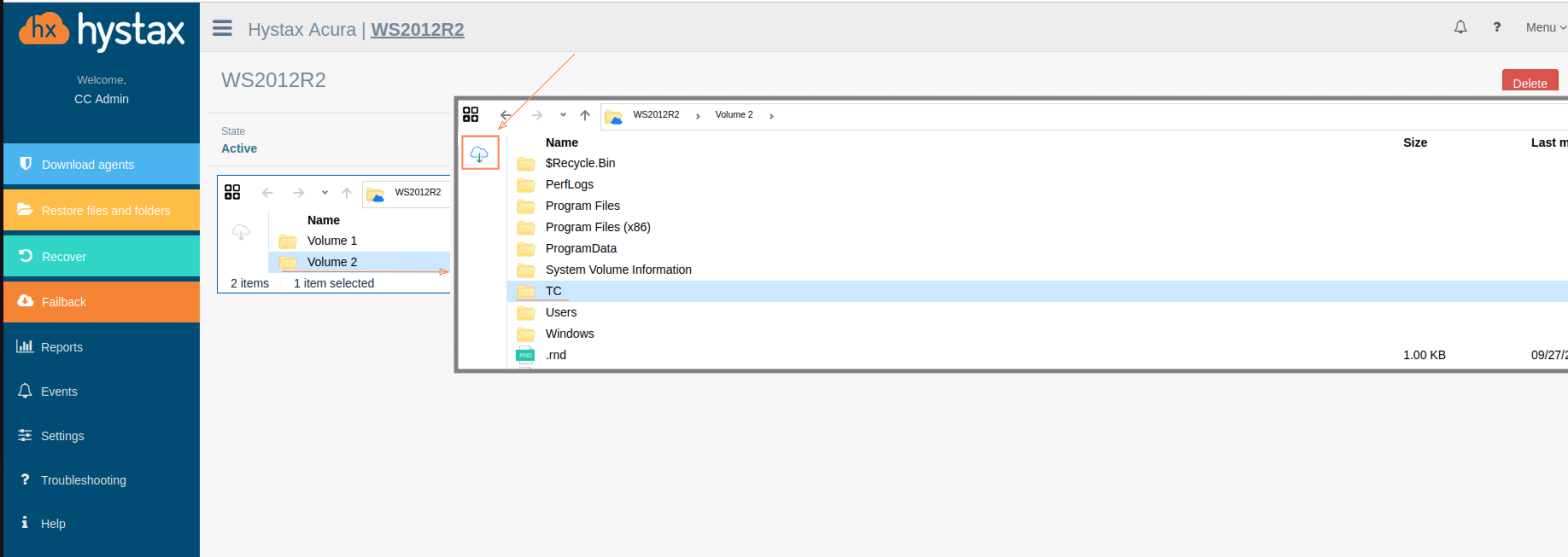Select the Users folder
Viewport: 1568px width, 557px height.
(x=1037, y=312)
